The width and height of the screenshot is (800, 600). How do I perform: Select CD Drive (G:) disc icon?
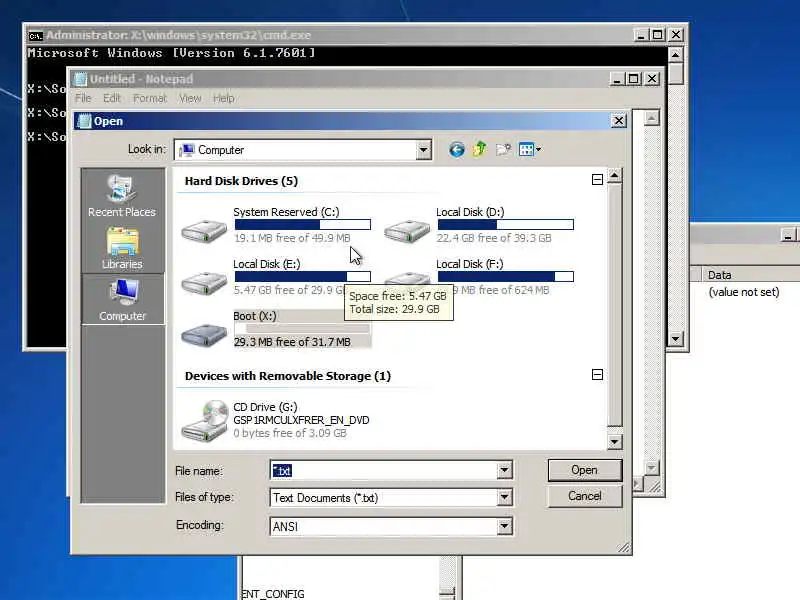[205, 420]
